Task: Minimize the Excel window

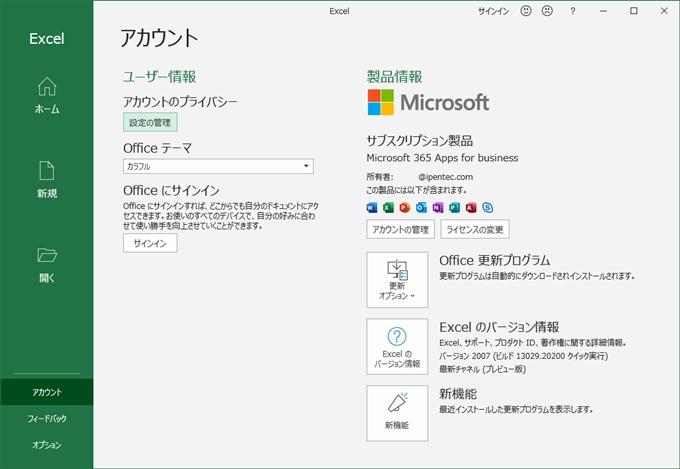Action: tap(603, 11)
